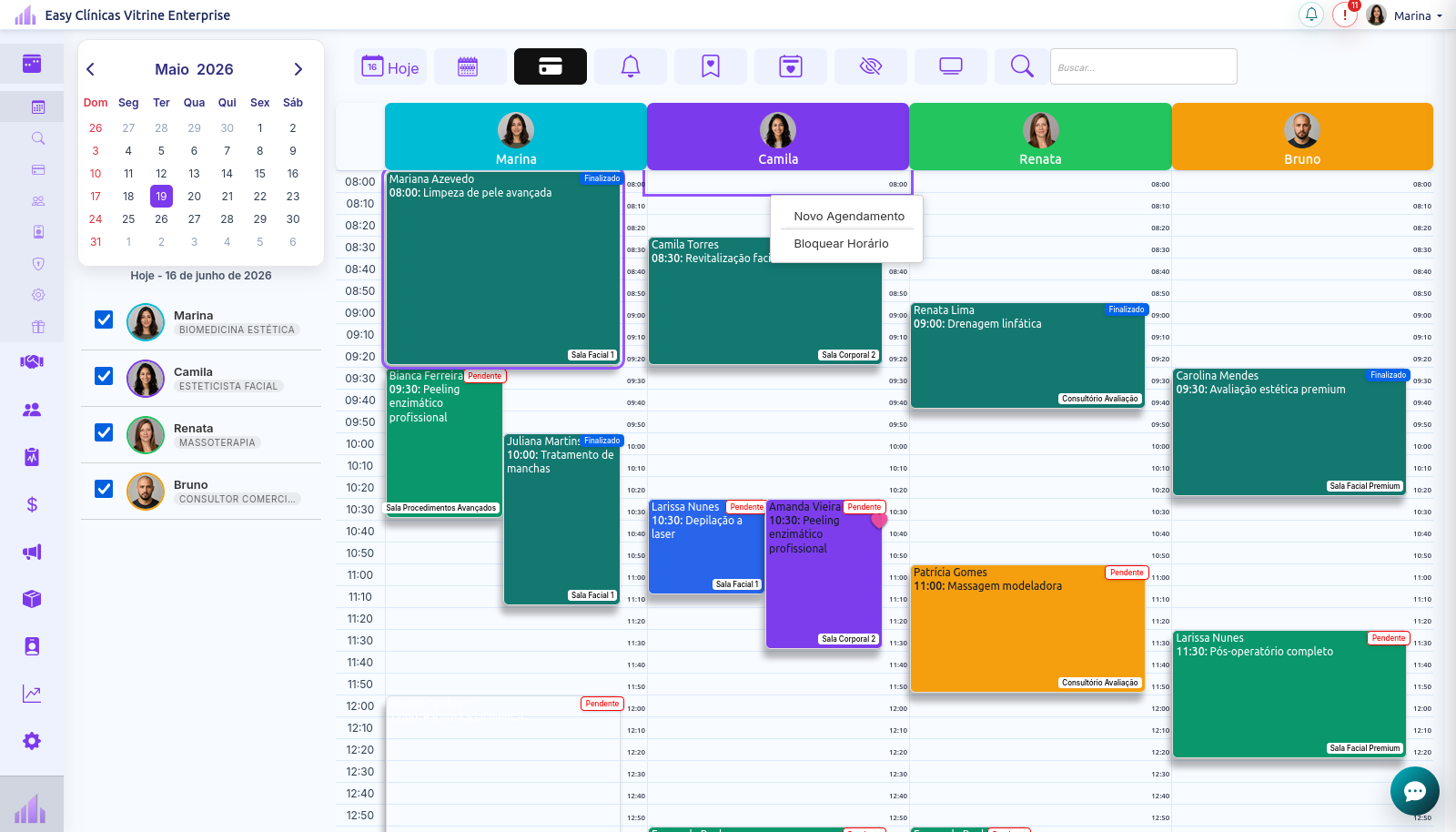The height and width of the screenshot is (832, 1456).
Task: Choose Novo Agendamento from context menu
Action: (848, 217)
